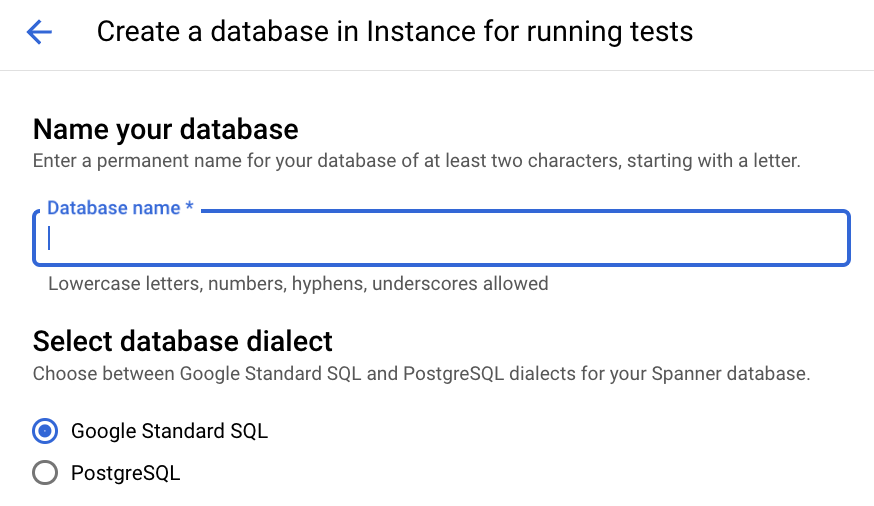Click the PostgreSQL option label text
The width and height of the screenshot is (874, 506).
[125, 473]
